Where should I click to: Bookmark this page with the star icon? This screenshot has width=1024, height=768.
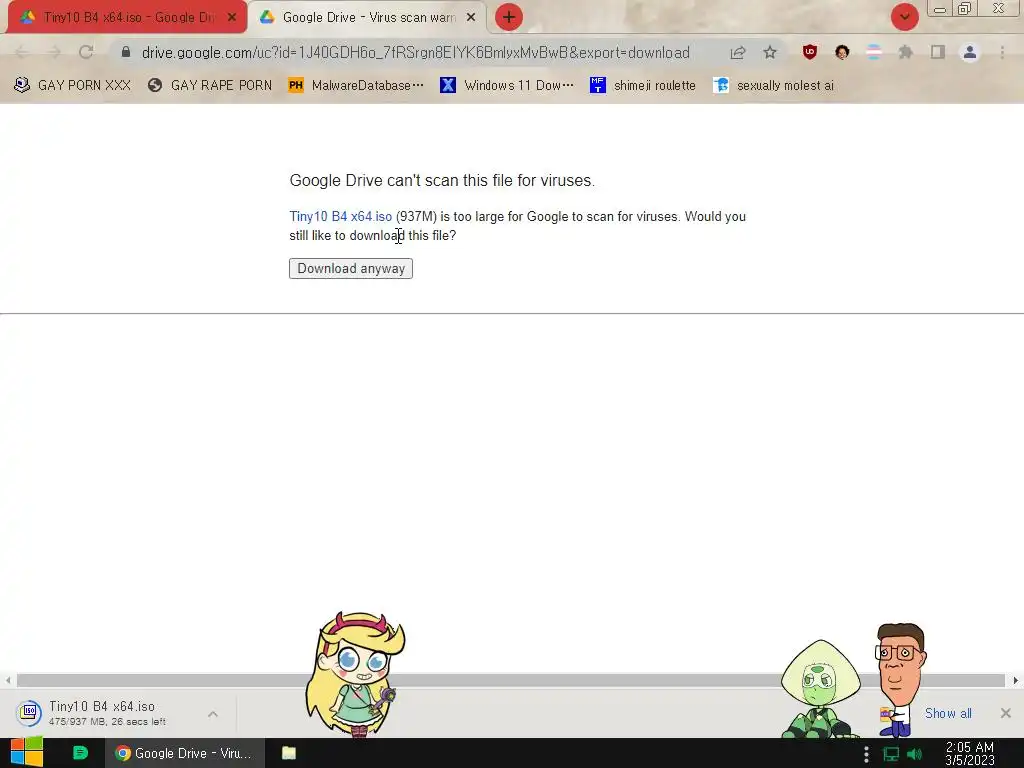tap(770, 52)
